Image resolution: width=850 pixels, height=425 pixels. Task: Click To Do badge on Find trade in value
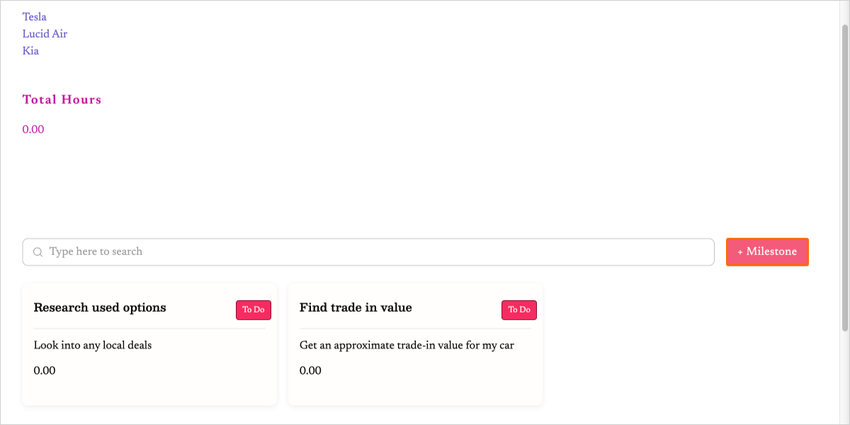(x=519, y=310)
